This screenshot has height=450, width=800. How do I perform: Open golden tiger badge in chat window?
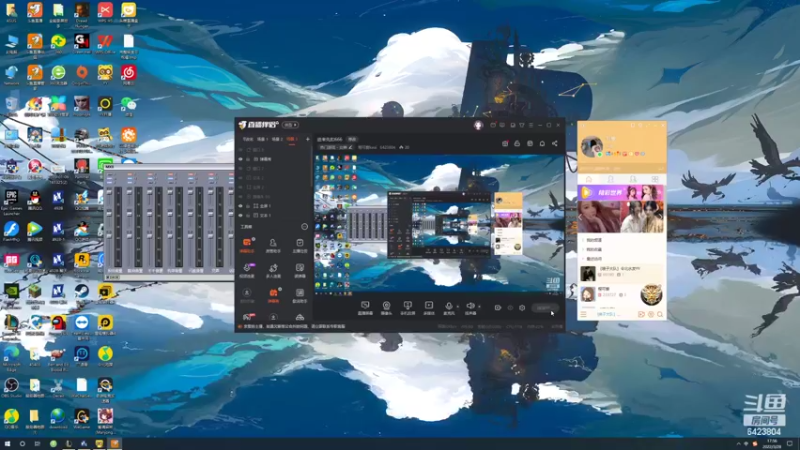coord(652,295)
